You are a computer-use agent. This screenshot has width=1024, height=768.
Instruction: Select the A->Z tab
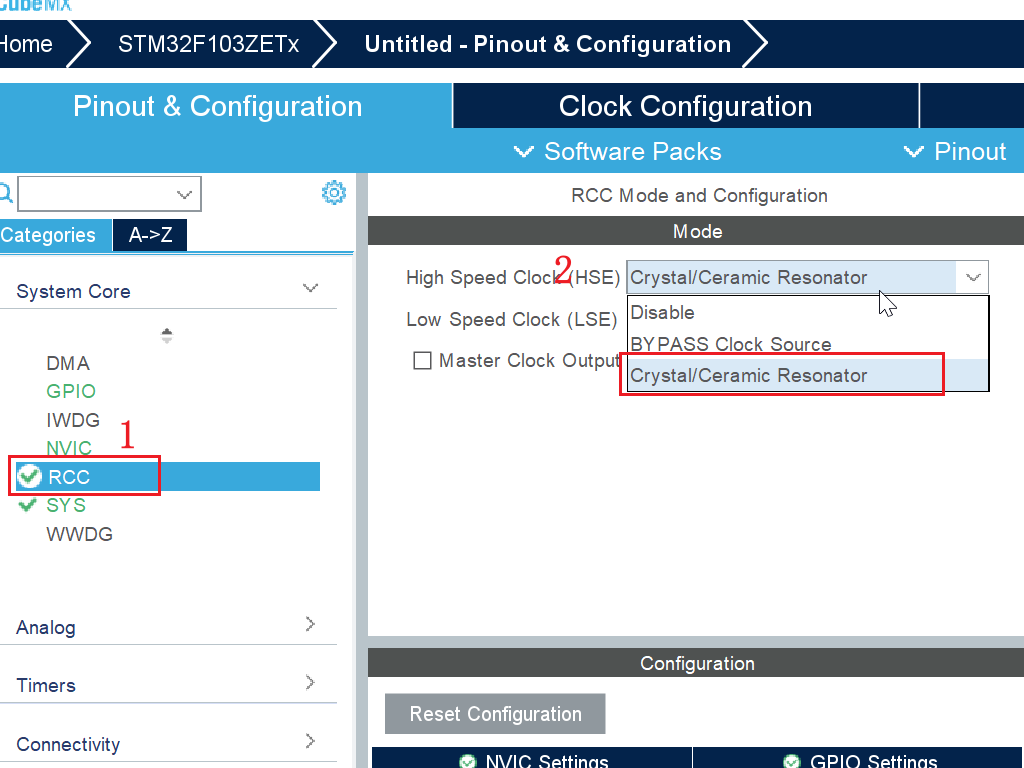click(x=150, y=234)
